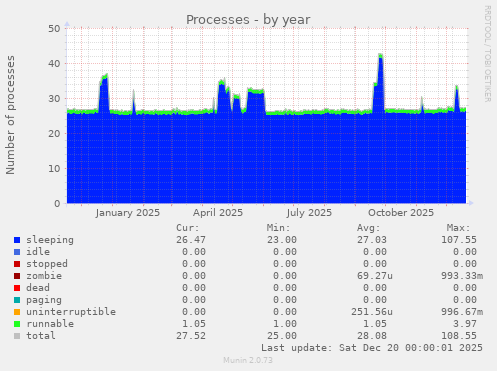Click the 'zombie' legend label
The width and height of the screenshot is (497, 371).
[x=44, y=276]
